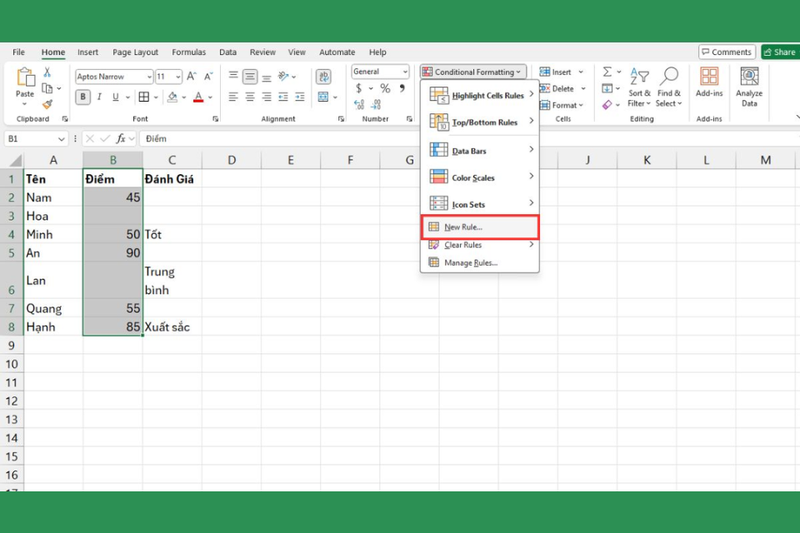The height and width of the screenshot is (533, 800).
Task: Click the Add-ins button
Action: [709, 82]
